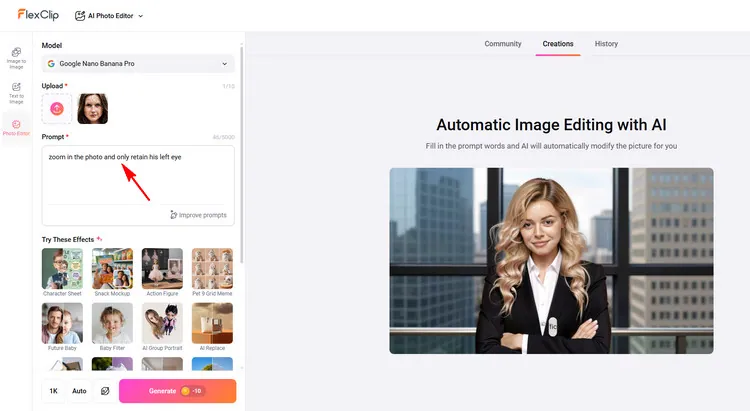Choose the Character Sheet effect
Viewport: 750px width, 411px height.
coord(62,270)
